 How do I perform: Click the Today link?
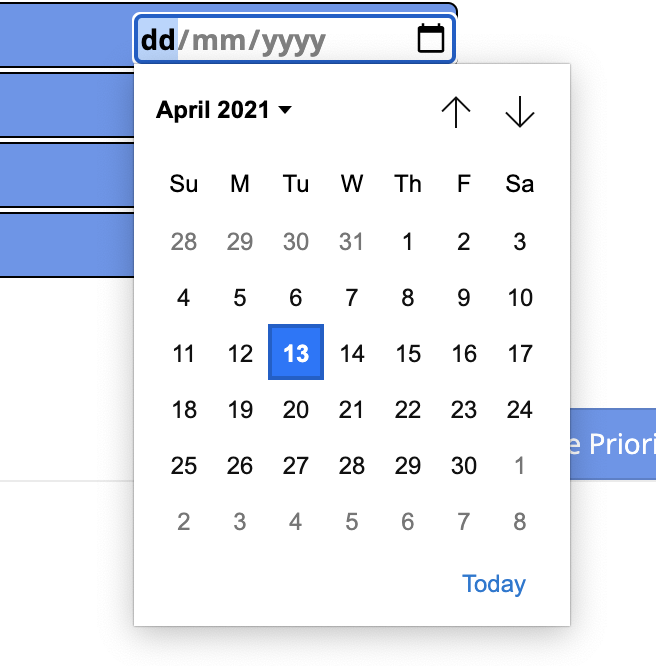tap(494, 584)
